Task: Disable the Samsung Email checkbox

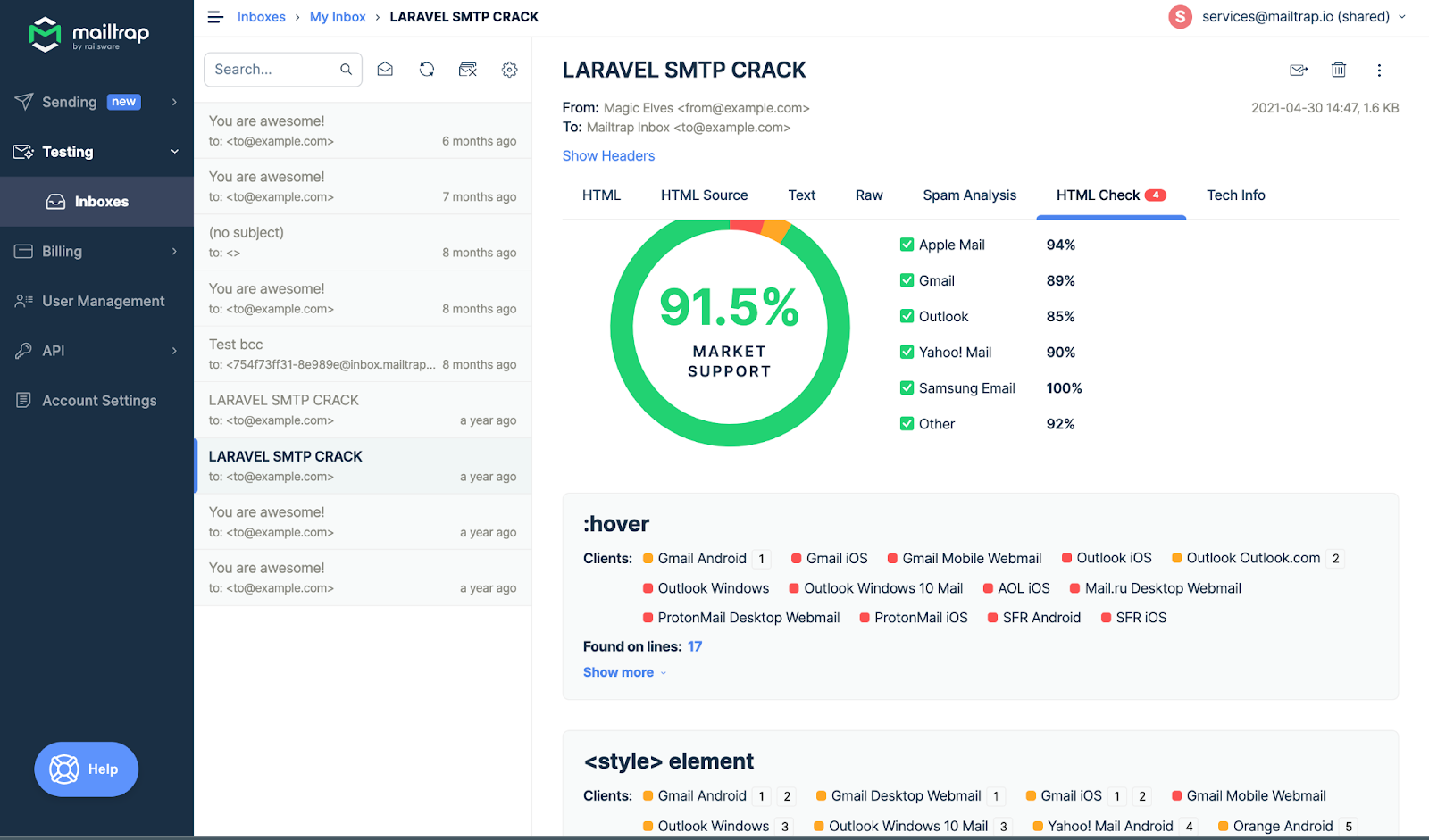Action: (x=907, y=387)
